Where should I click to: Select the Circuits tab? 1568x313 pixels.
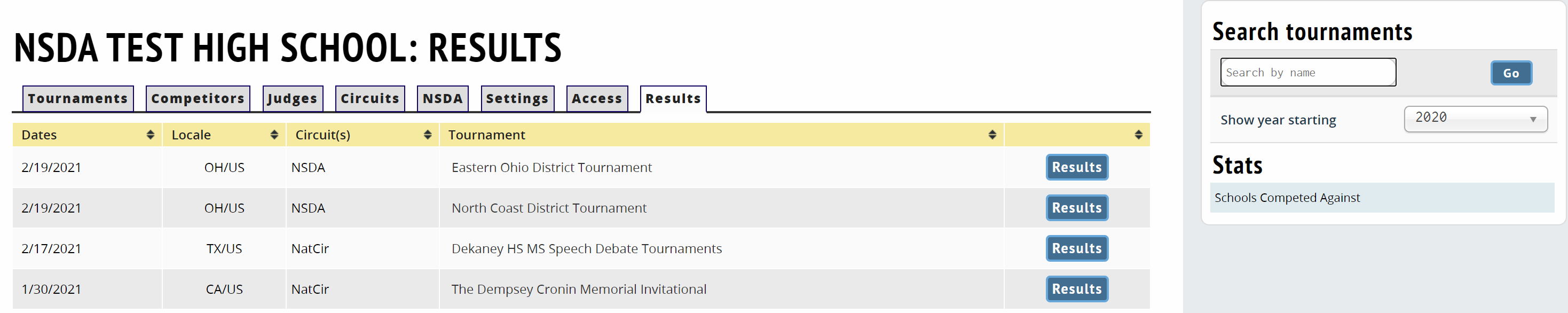coord(369,99)
